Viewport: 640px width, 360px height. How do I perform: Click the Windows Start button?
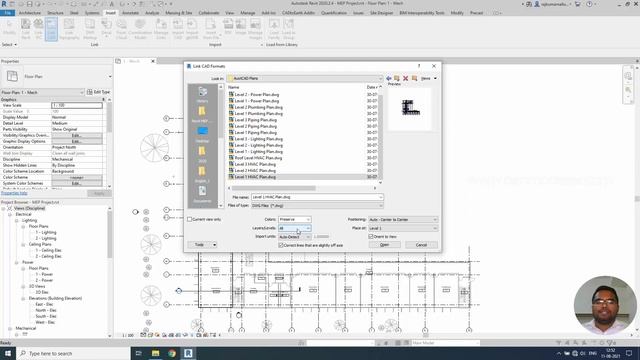point(8,353)
